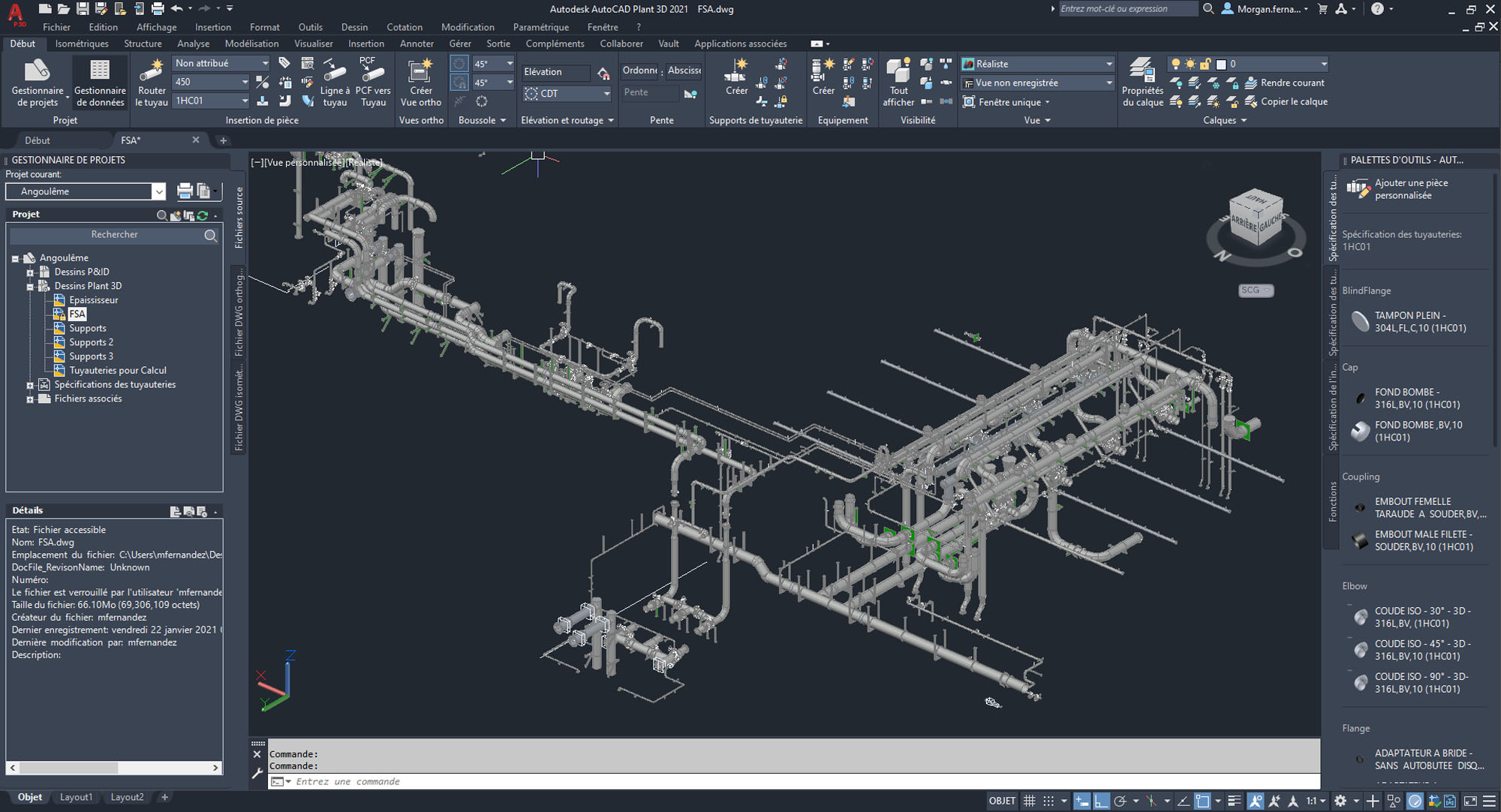The image size is (1501, 812).
Task: Expand Spécifications des tuyauteries tree node
Action: (x=30, y=385)
